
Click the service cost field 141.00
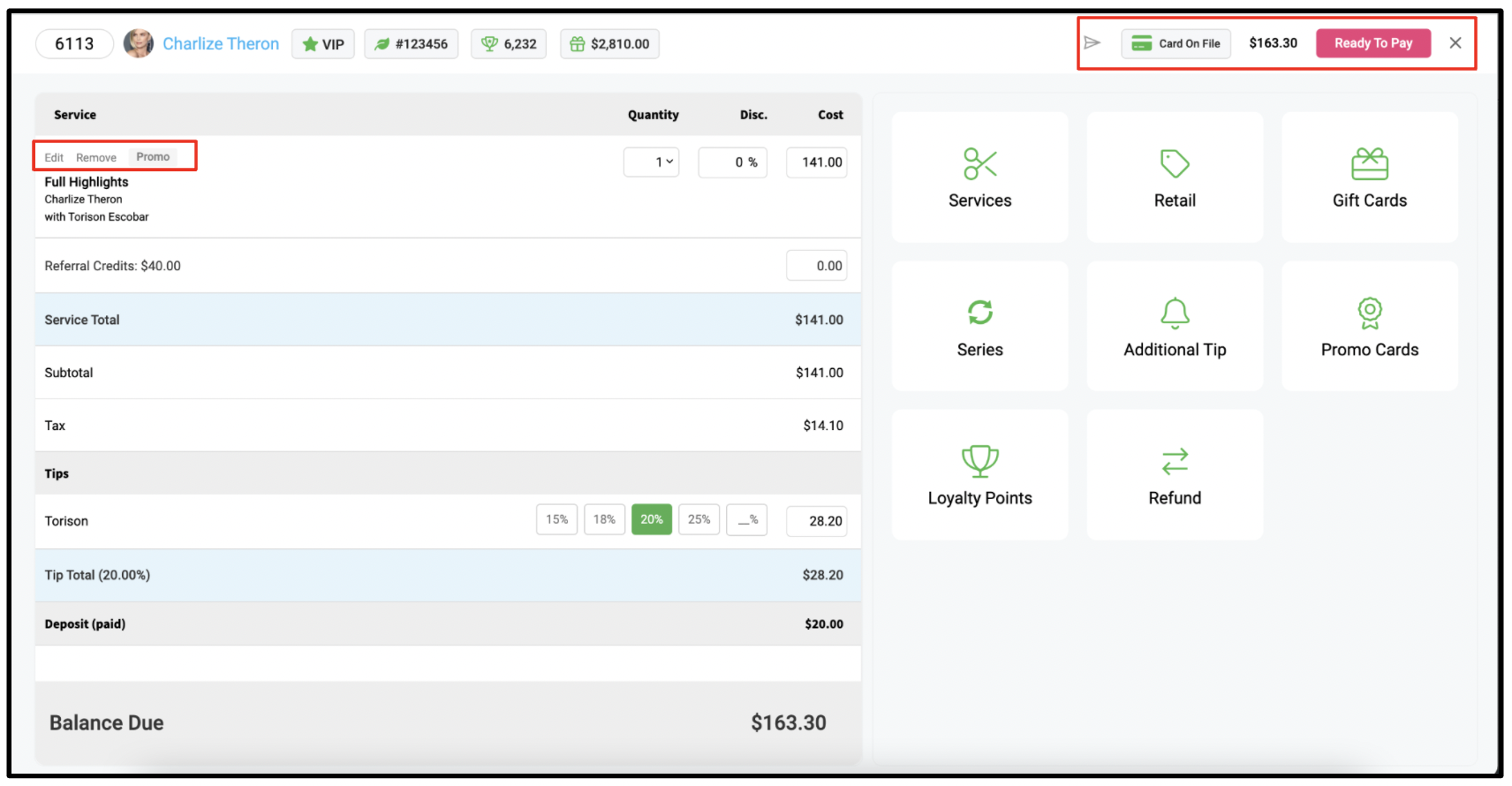click(817, 162)
